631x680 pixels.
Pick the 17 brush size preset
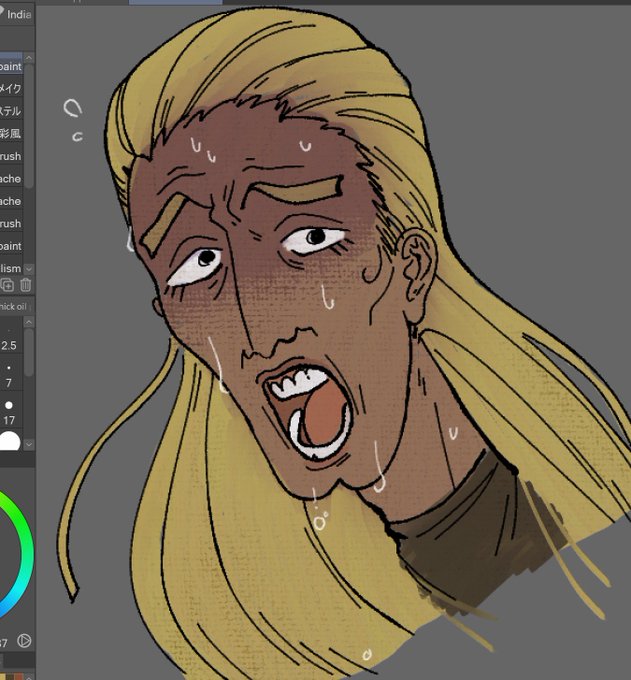(9, 413)
